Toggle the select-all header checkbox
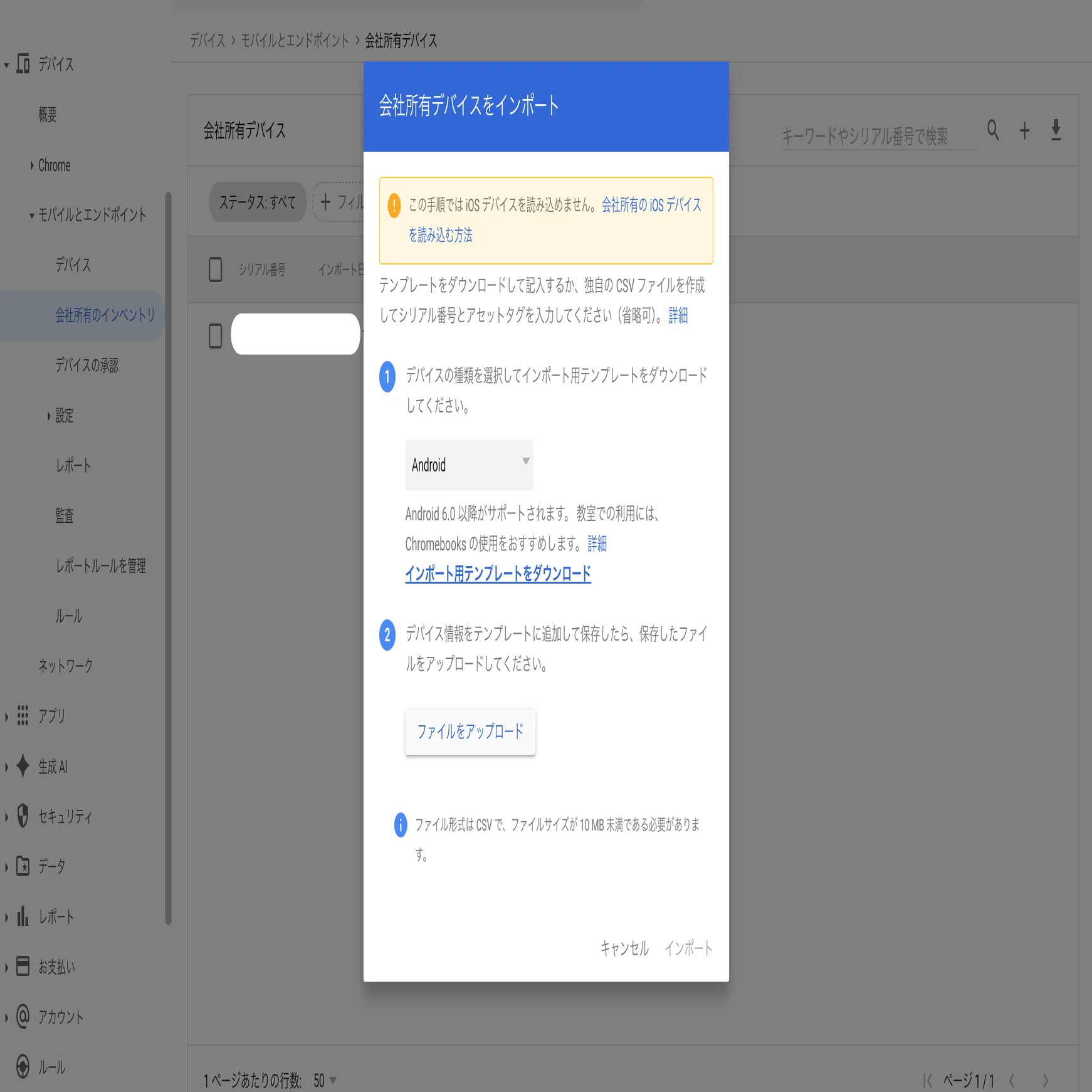This screenshot has width=1092, height=1092. (215, 270)
